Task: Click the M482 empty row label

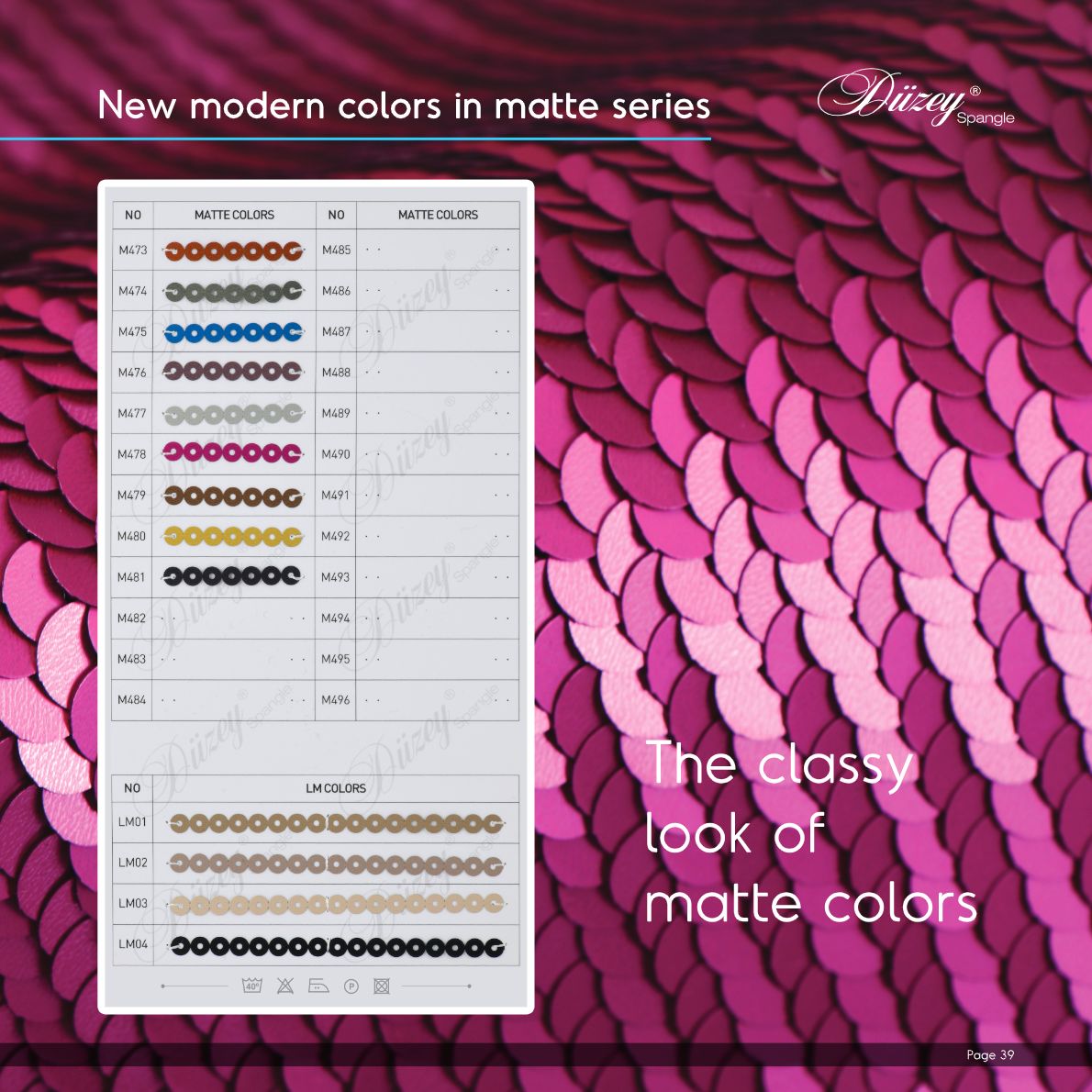Action: point(132,618)
